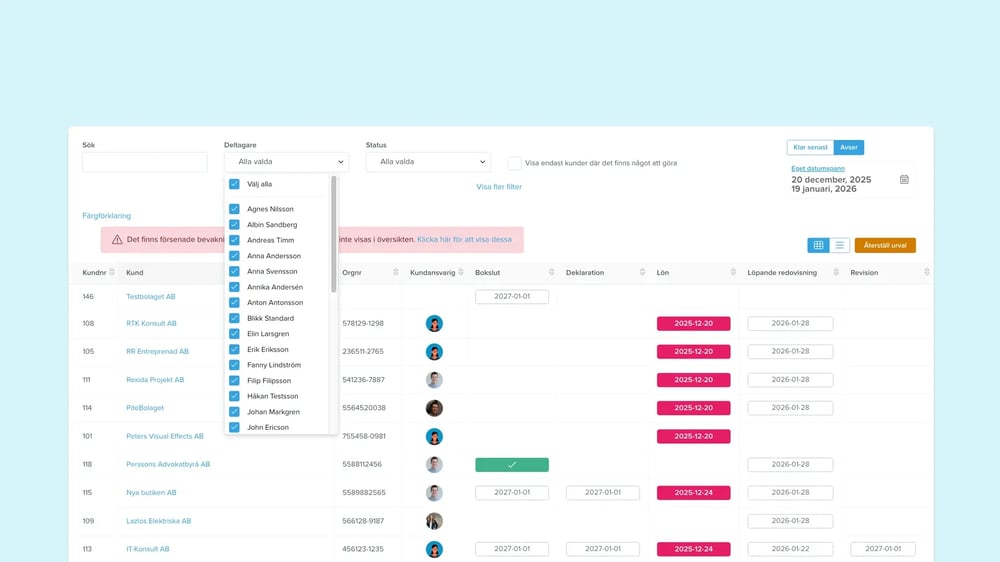Select the Avser tab
Image resolution: width=1000 pixels, height=562 pixels.
(848, 147)
